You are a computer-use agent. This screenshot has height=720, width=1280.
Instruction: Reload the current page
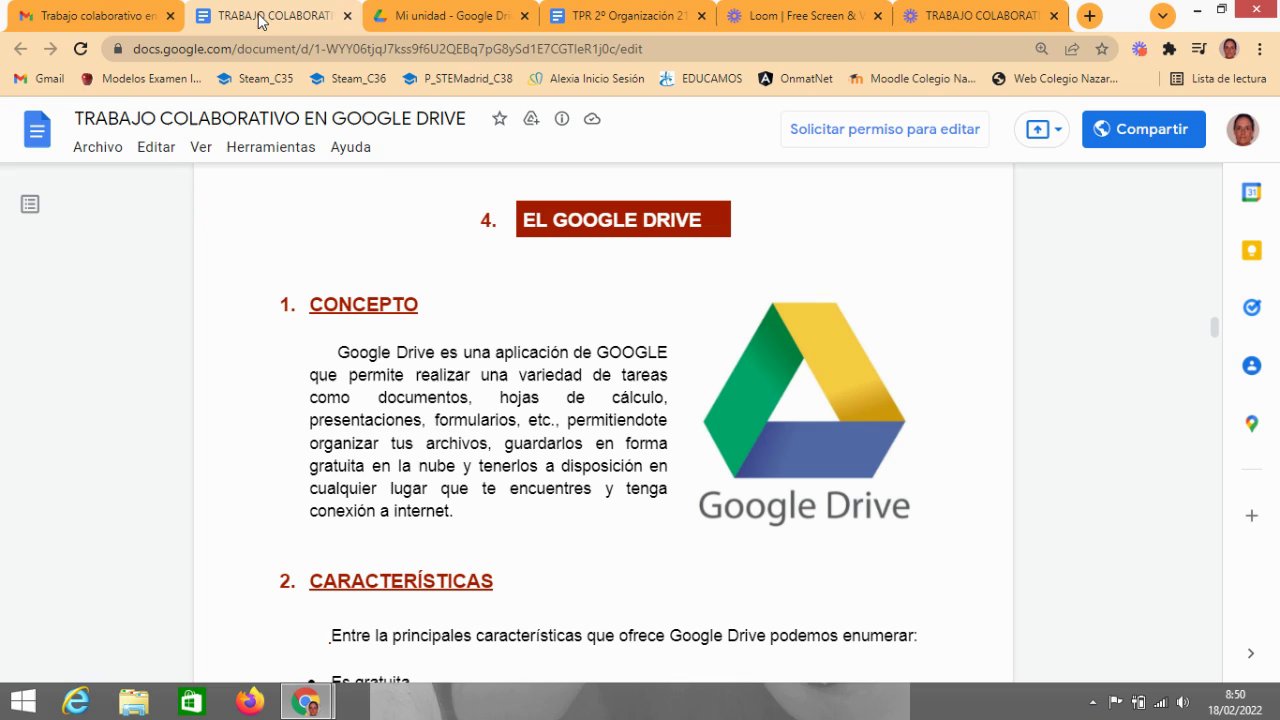click(81, 48)
